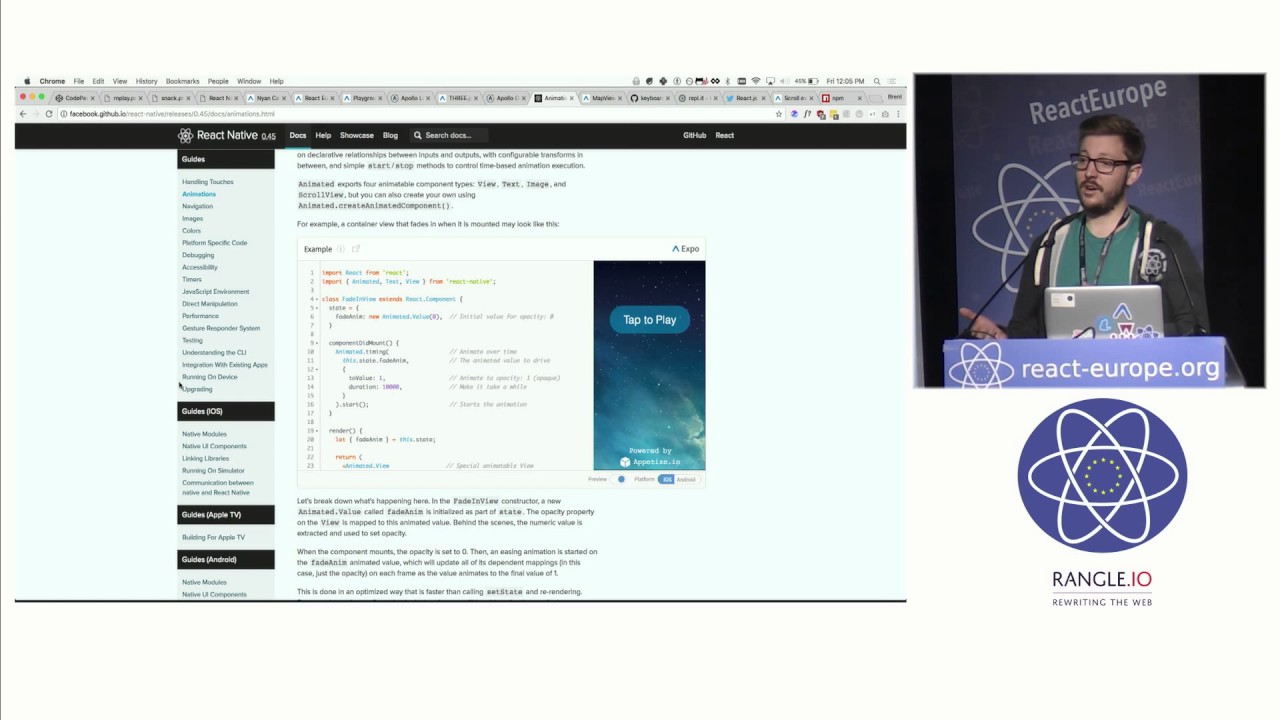Switch to the THREE browser tab
Viewport: 1280px width, 720px height.
(x=458, y=98)
